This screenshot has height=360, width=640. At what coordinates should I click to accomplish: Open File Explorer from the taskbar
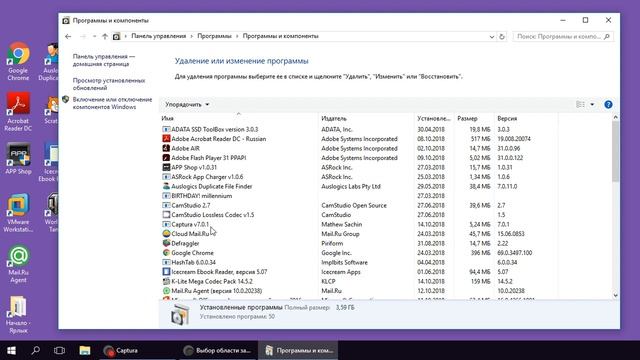coord(84,350)
